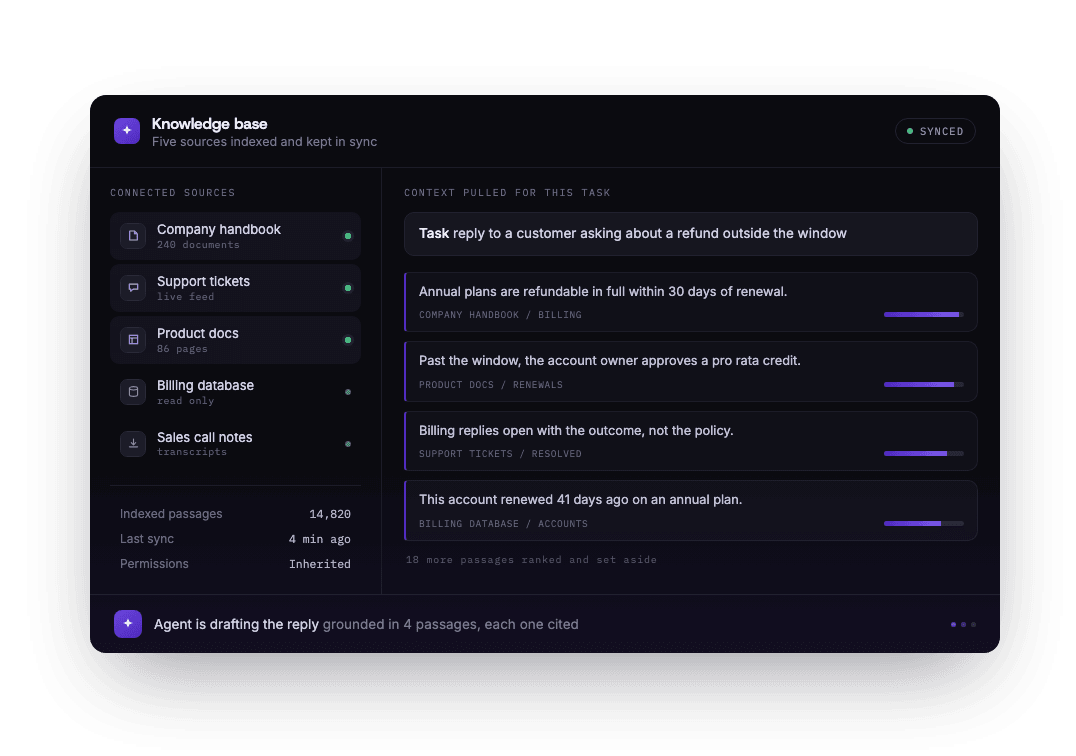This screenshot has height=756, width=1076.
Task: Click the typing dots indicator in footer
Action: pos(963,624)
